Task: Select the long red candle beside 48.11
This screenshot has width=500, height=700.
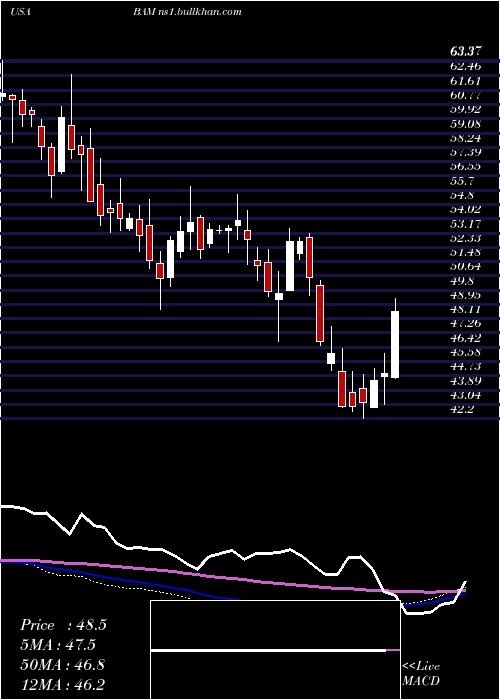Action: 320,314
